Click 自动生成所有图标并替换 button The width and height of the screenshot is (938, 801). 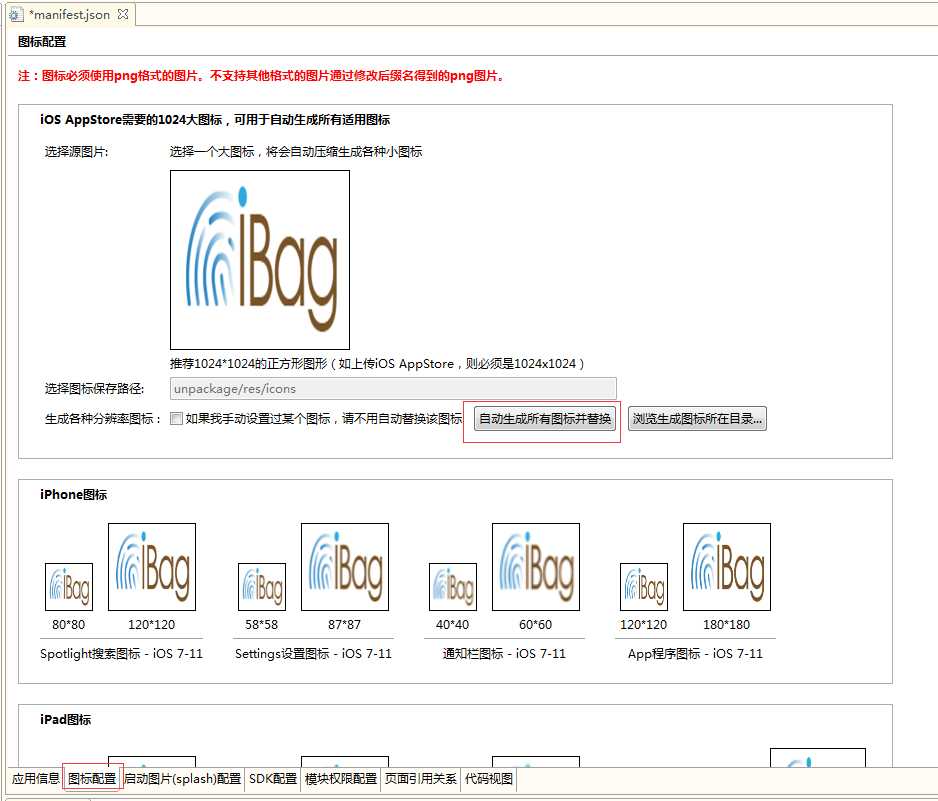545,419
